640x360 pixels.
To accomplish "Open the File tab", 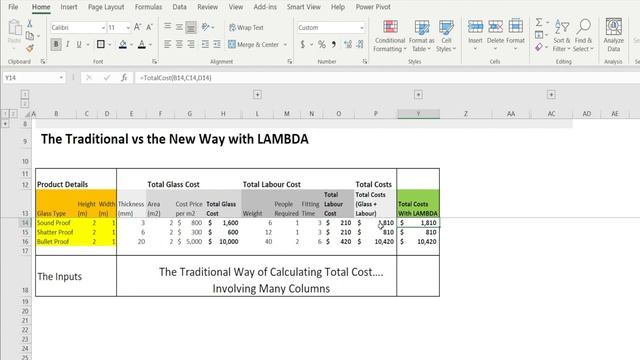I will [13, 7].
